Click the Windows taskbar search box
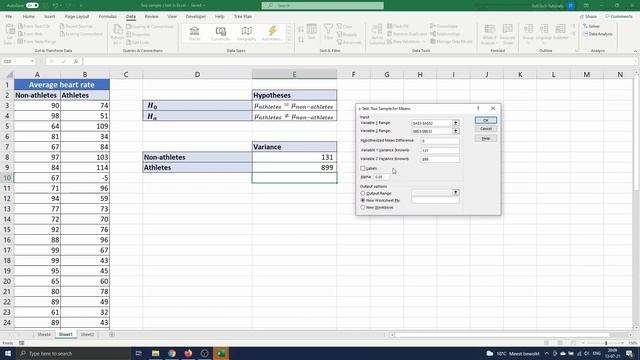The image size is (640, 360). (x=73, y=353)
